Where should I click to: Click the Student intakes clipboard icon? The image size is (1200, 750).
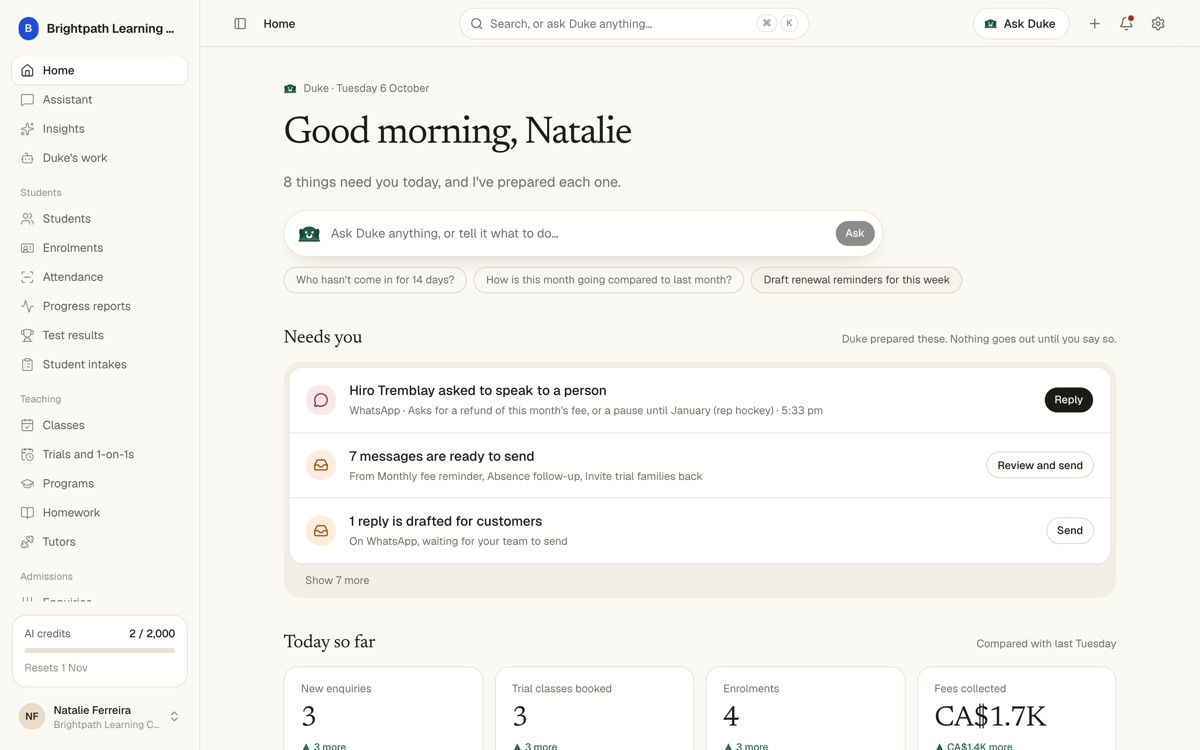point(27,364)
